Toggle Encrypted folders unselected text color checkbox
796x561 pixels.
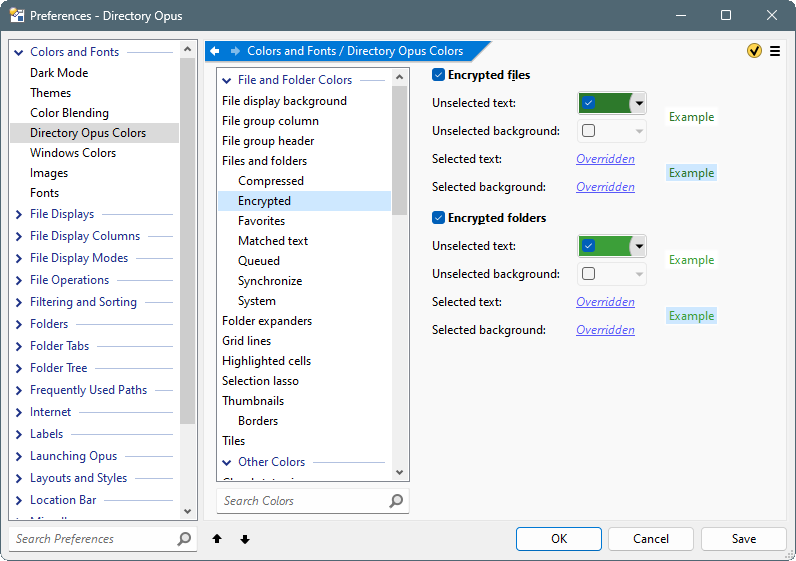click(588, 246)
